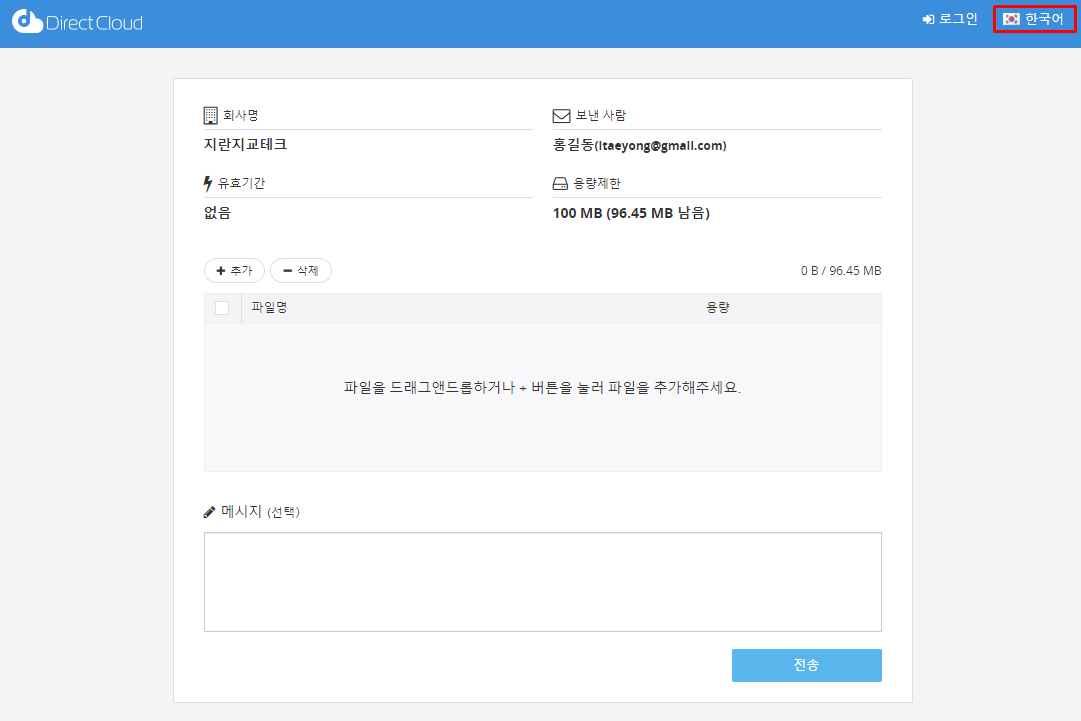Click the company name 지란지교테크
Screen dimensions: 1081x721
tap(245, 145)
